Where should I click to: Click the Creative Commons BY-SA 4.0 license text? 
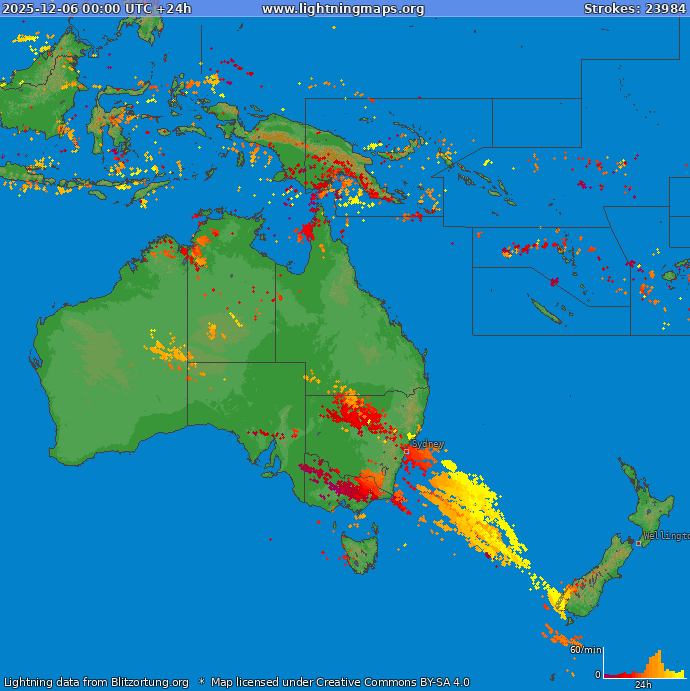point(340,683)
